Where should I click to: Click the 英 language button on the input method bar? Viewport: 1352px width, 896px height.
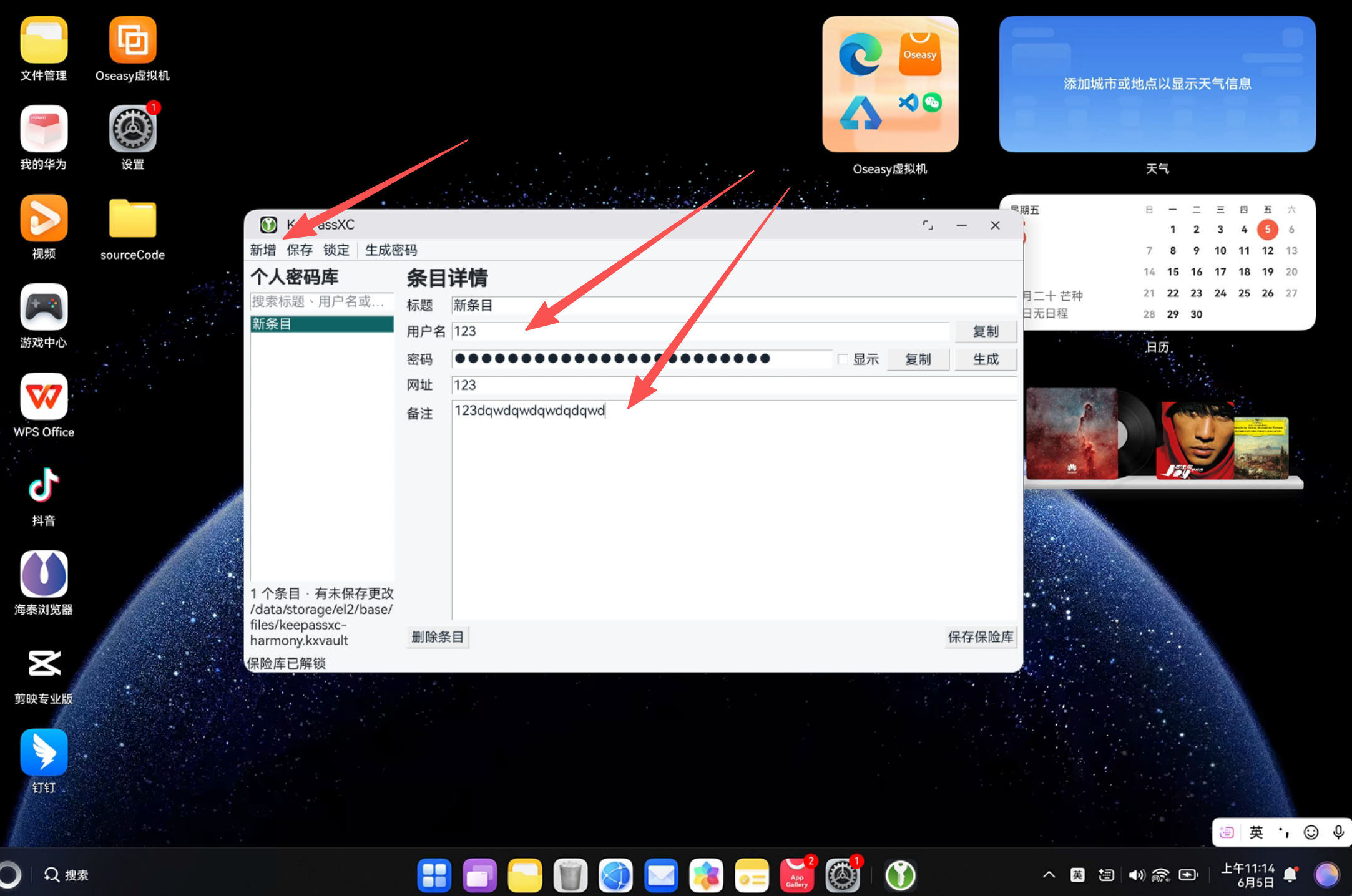[x=1256, y=832]
